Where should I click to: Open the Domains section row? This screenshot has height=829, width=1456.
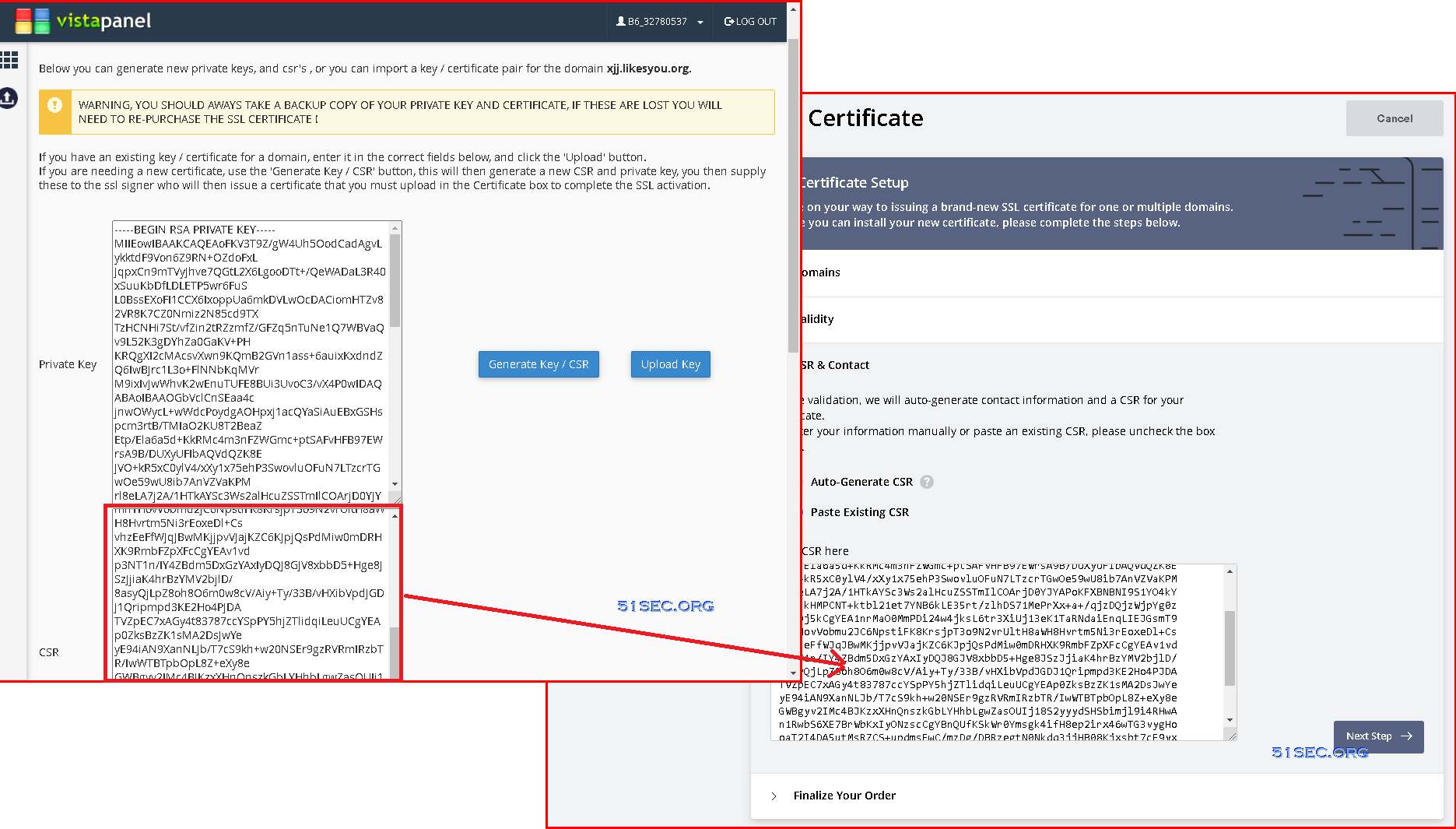(x=1122, y=272)
